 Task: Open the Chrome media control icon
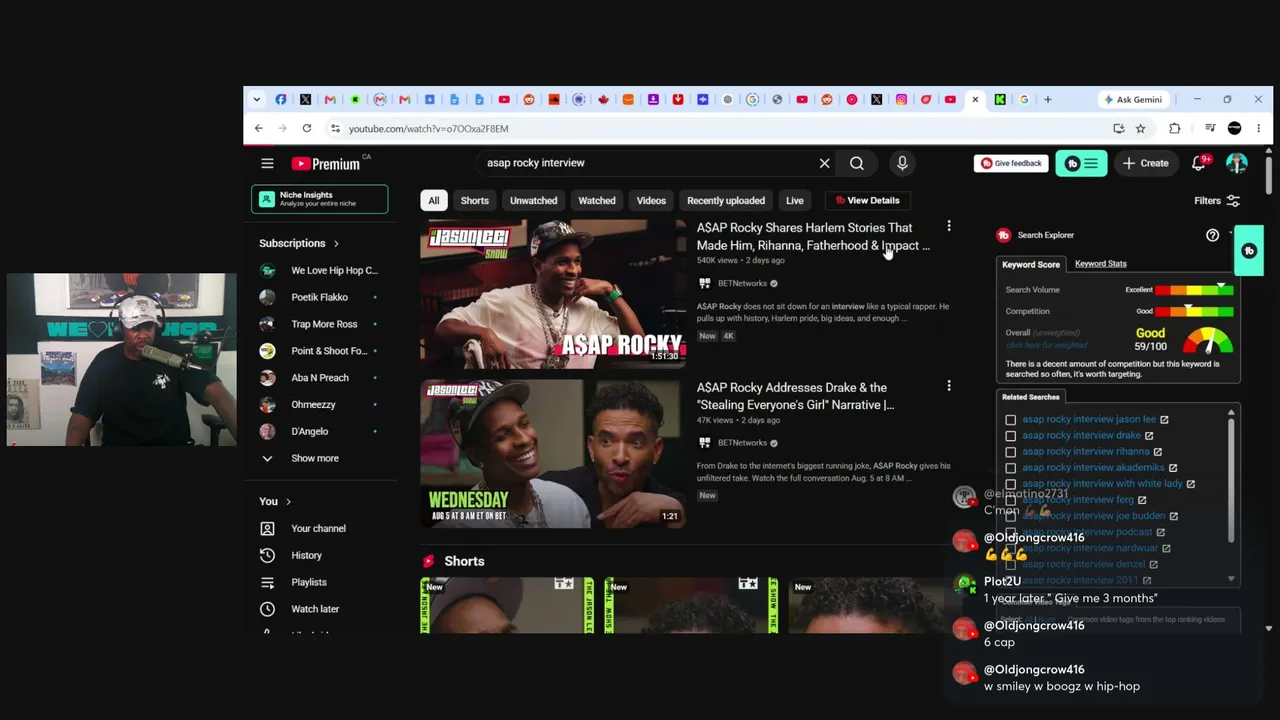click(1210, 128)
